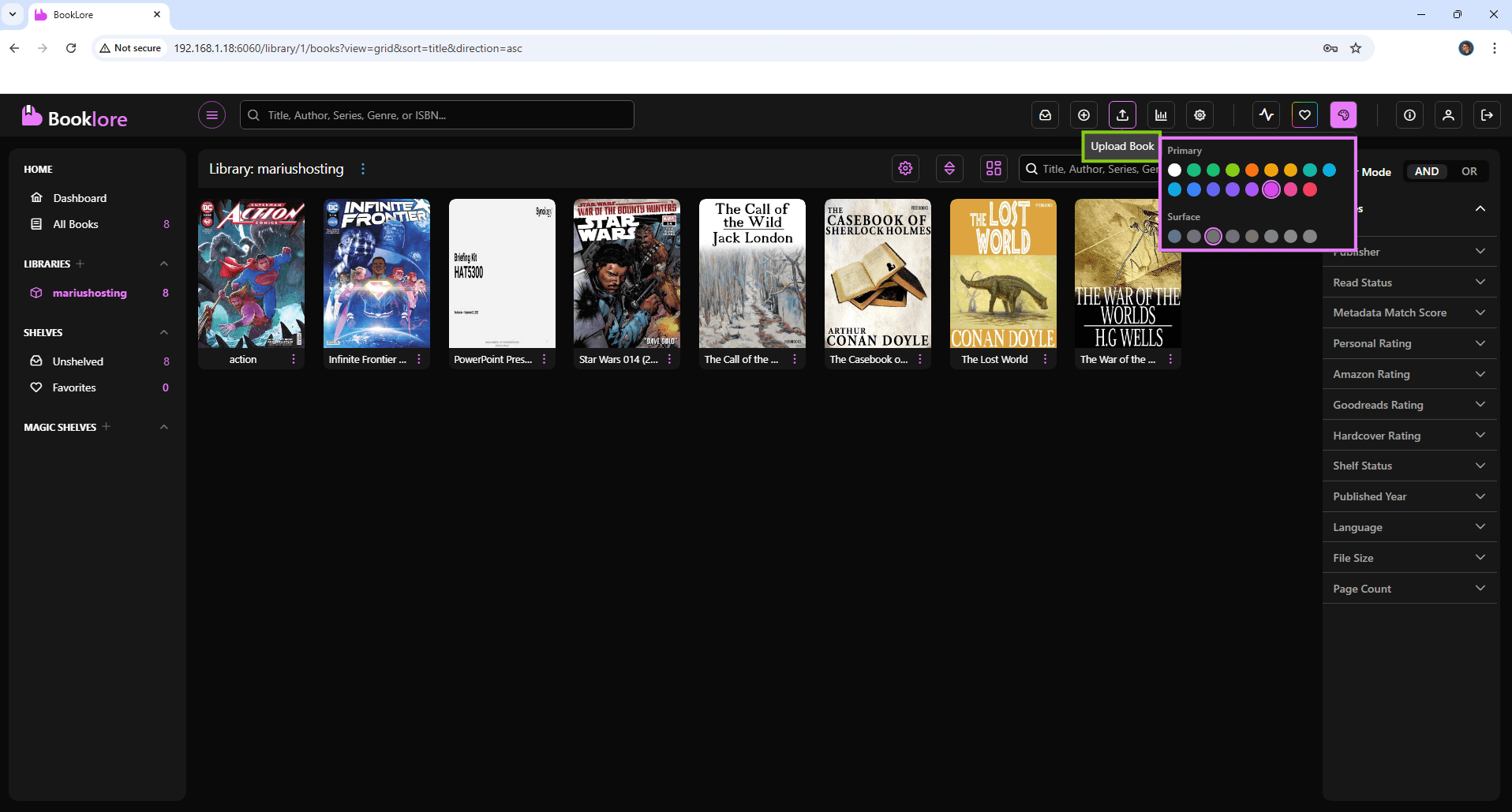Click the statistics chart icon
The width and height of the screenshot is (1512, 812).
pos(1161,115)
